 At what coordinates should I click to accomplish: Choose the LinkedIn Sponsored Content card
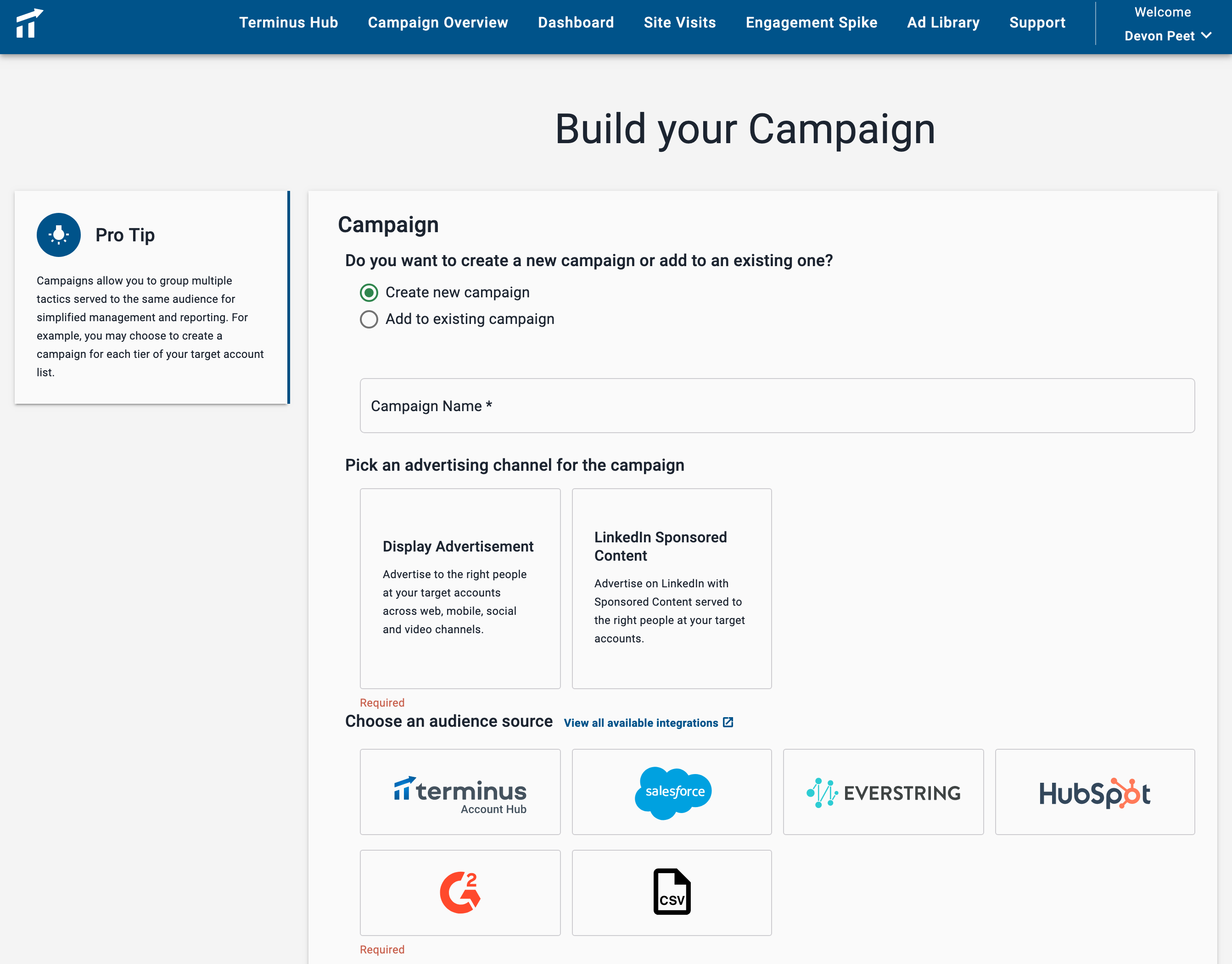pyautogui.click(x=672, y=589)
